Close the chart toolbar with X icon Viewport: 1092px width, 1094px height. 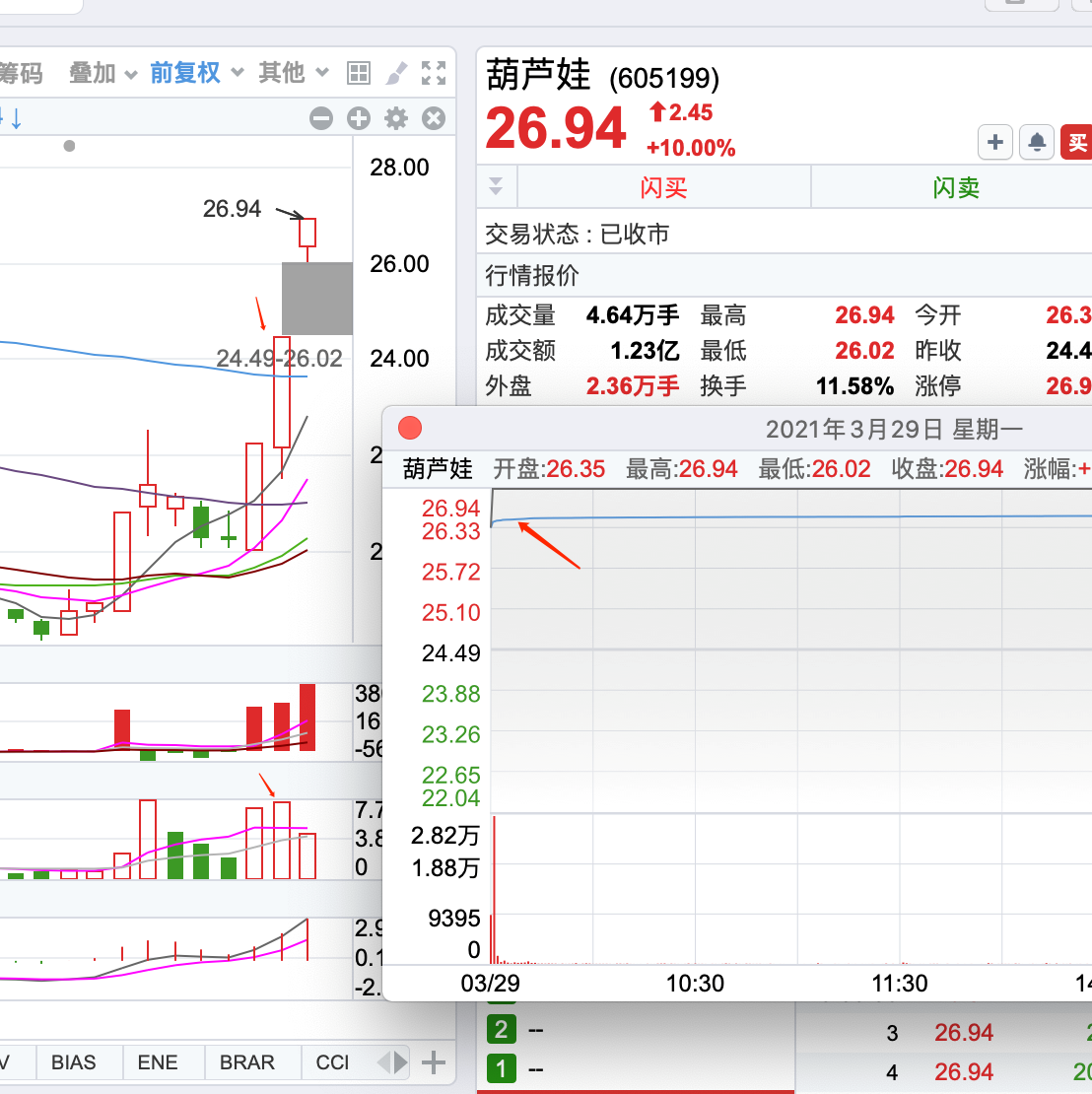coord(434,118)
